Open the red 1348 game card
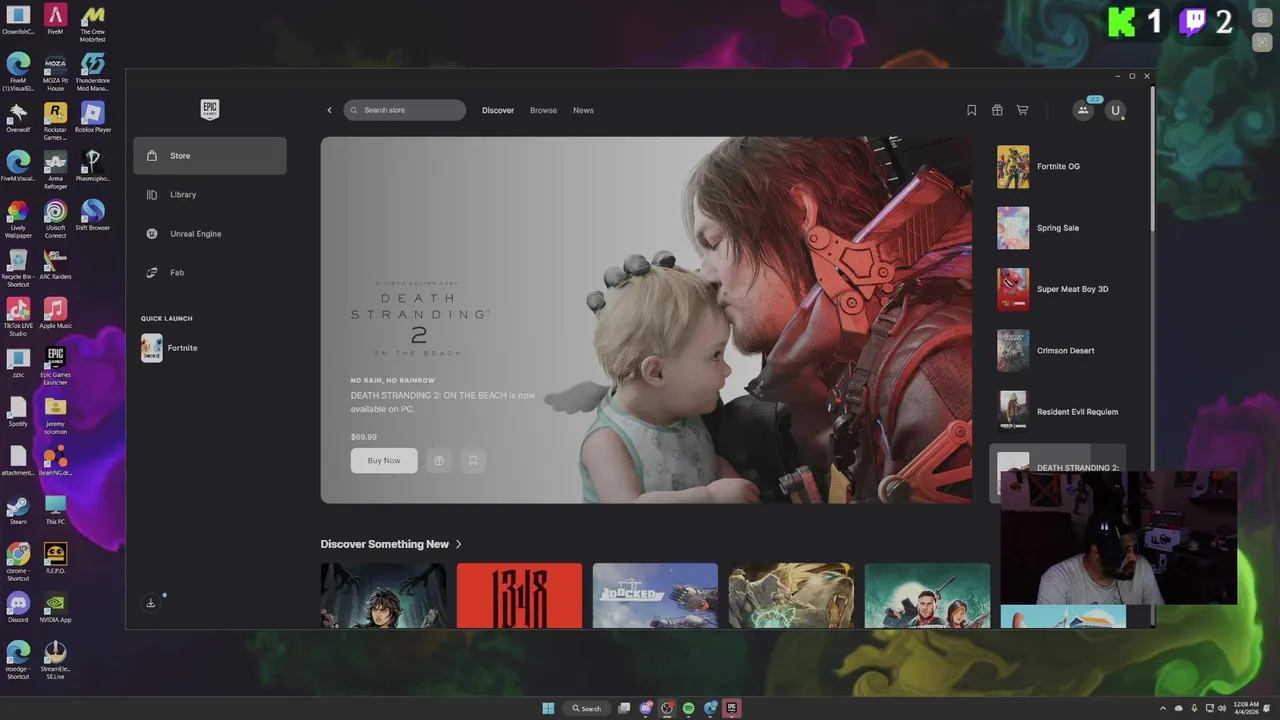1280x720 pixels. pyautogui.click(x=519, y=596)
